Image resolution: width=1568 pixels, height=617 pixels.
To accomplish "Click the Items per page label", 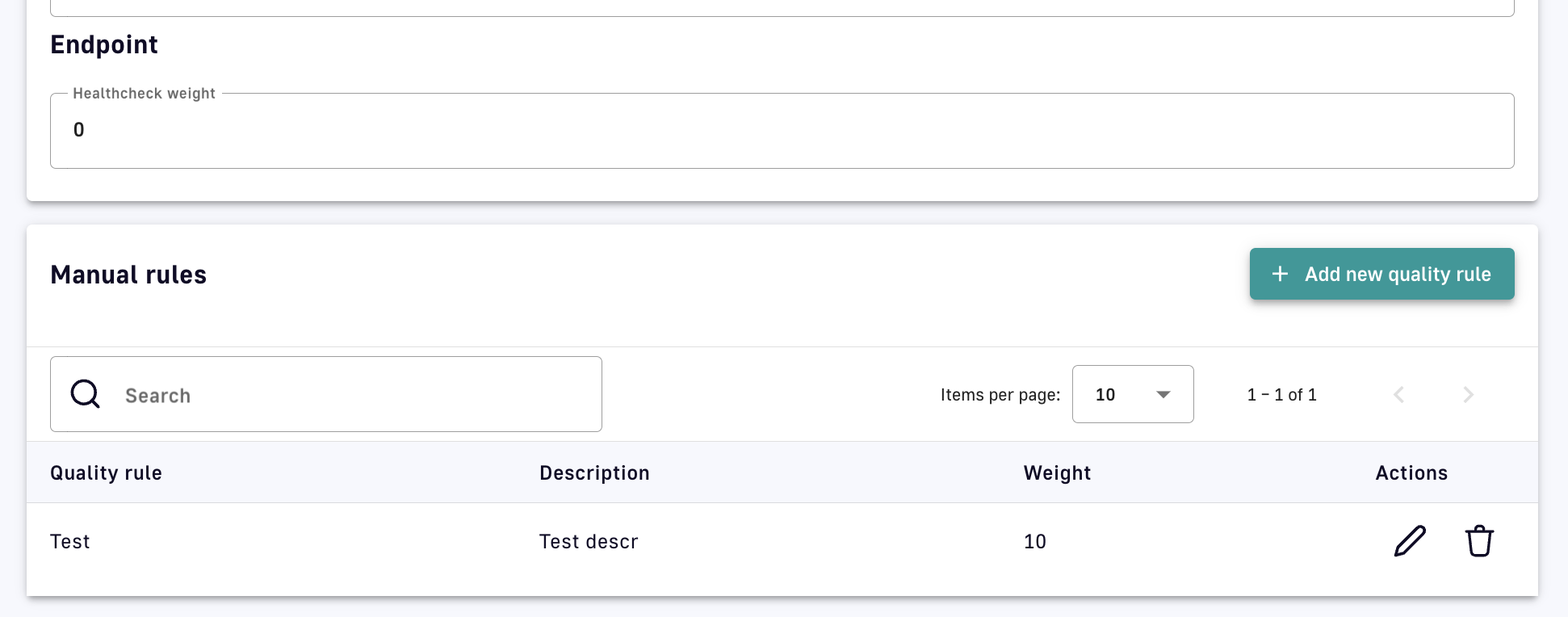I will (1000, 395).
